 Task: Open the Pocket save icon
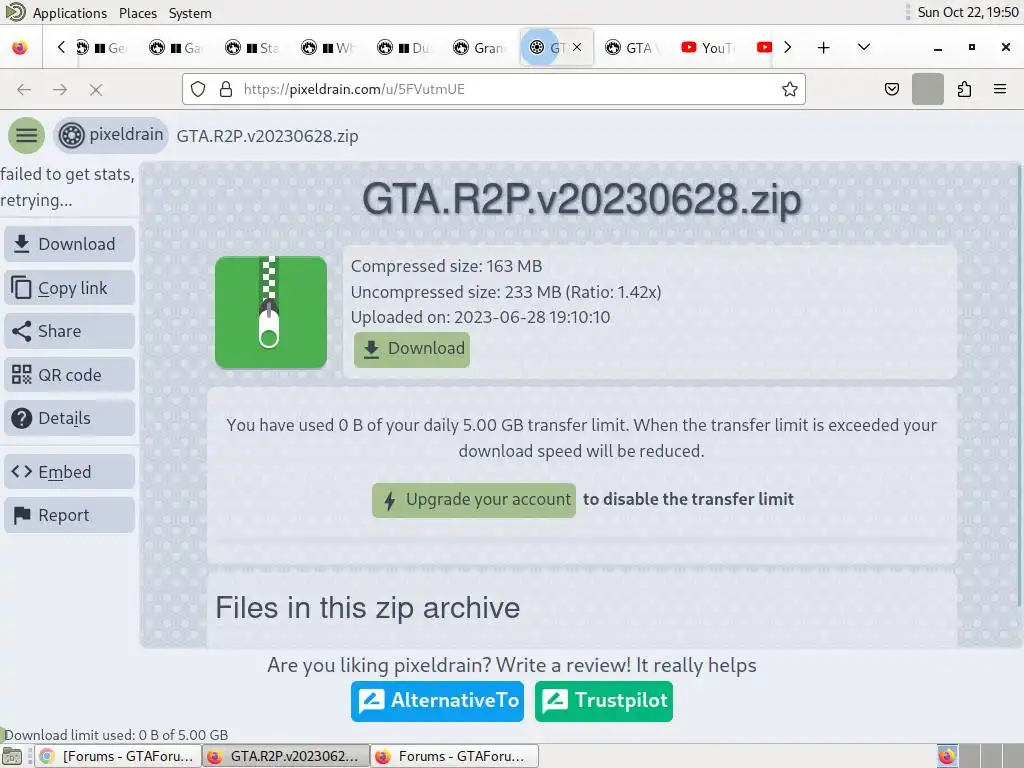pos(891,89)
